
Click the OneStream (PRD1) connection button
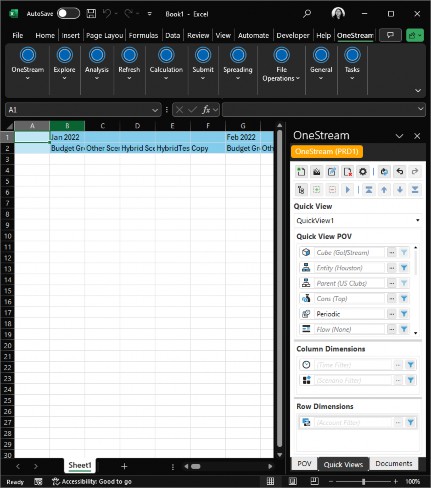click(327, 151)
